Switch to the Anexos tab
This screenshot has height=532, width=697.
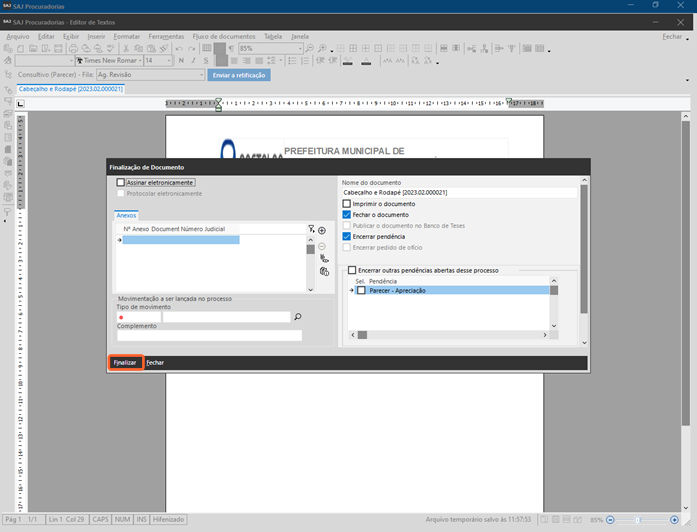[x=126, y=215]
